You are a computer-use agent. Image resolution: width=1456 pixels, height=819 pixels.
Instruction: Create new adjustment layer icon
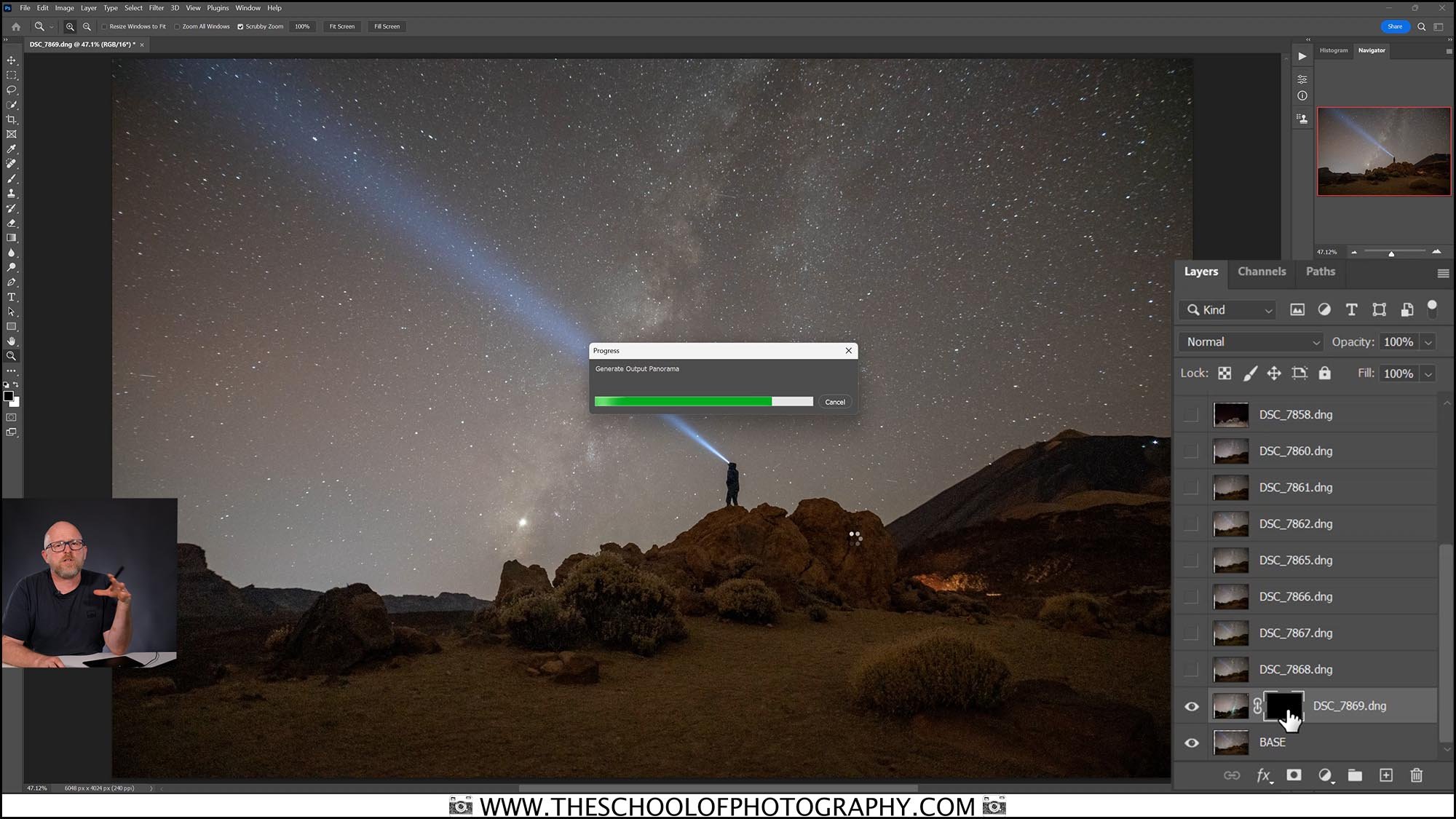pos(1325,775)
